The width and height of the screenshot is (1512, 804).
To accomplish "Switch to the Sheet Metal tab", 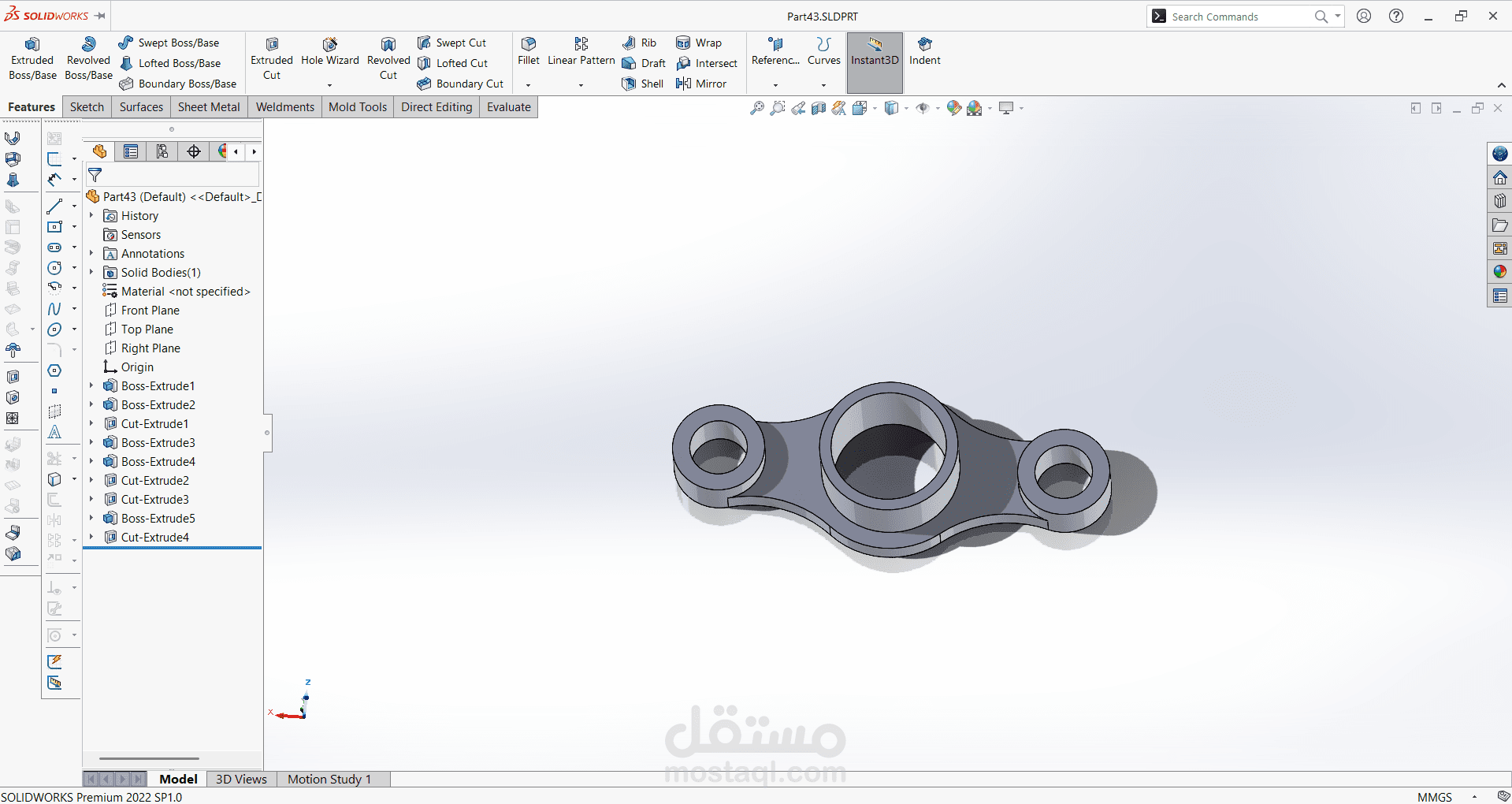I will click(x=209, y=107).
